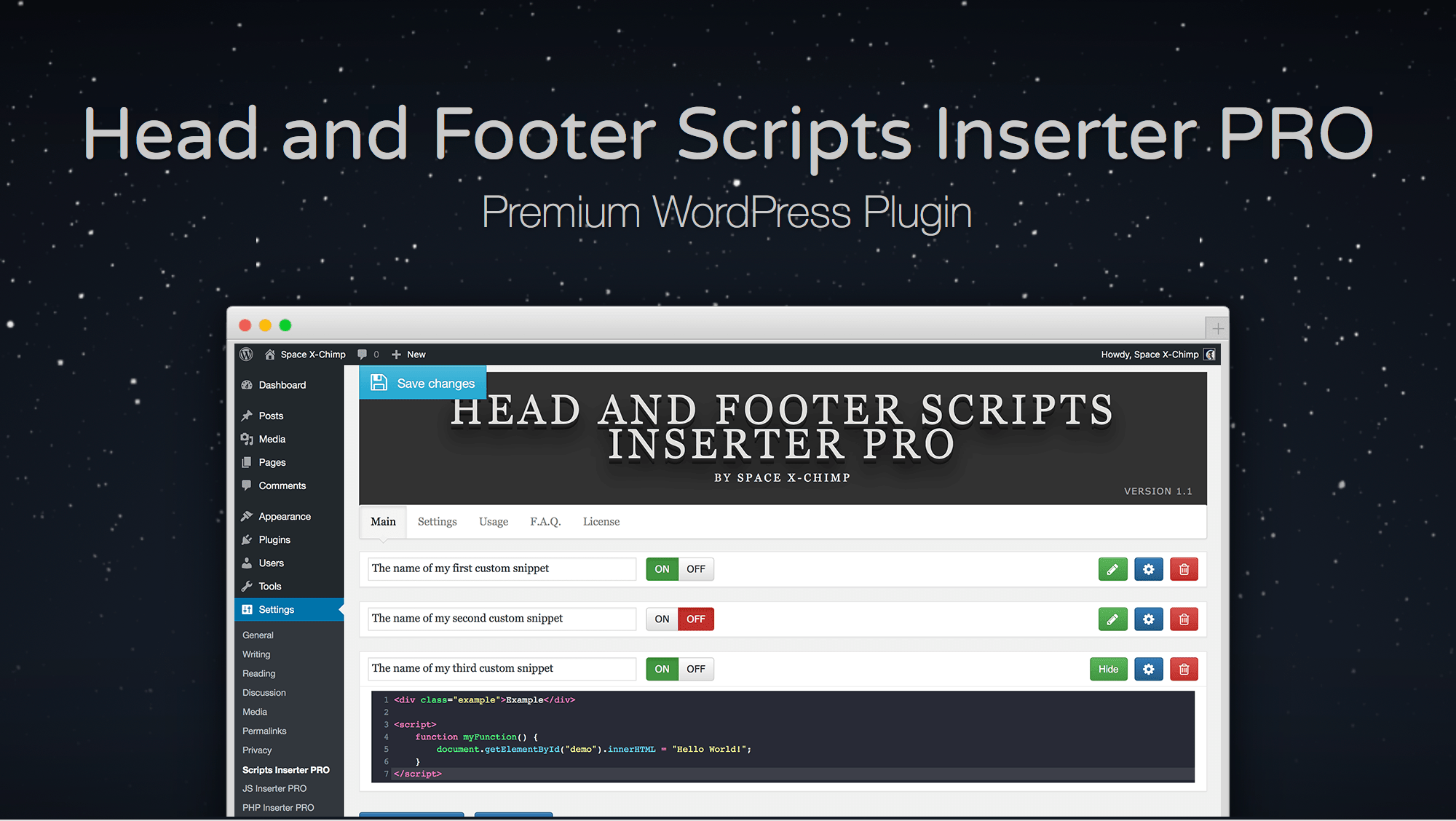The image size is (1456, 821).
Task: Click inside the third snippet code editor
Action: 783,737
